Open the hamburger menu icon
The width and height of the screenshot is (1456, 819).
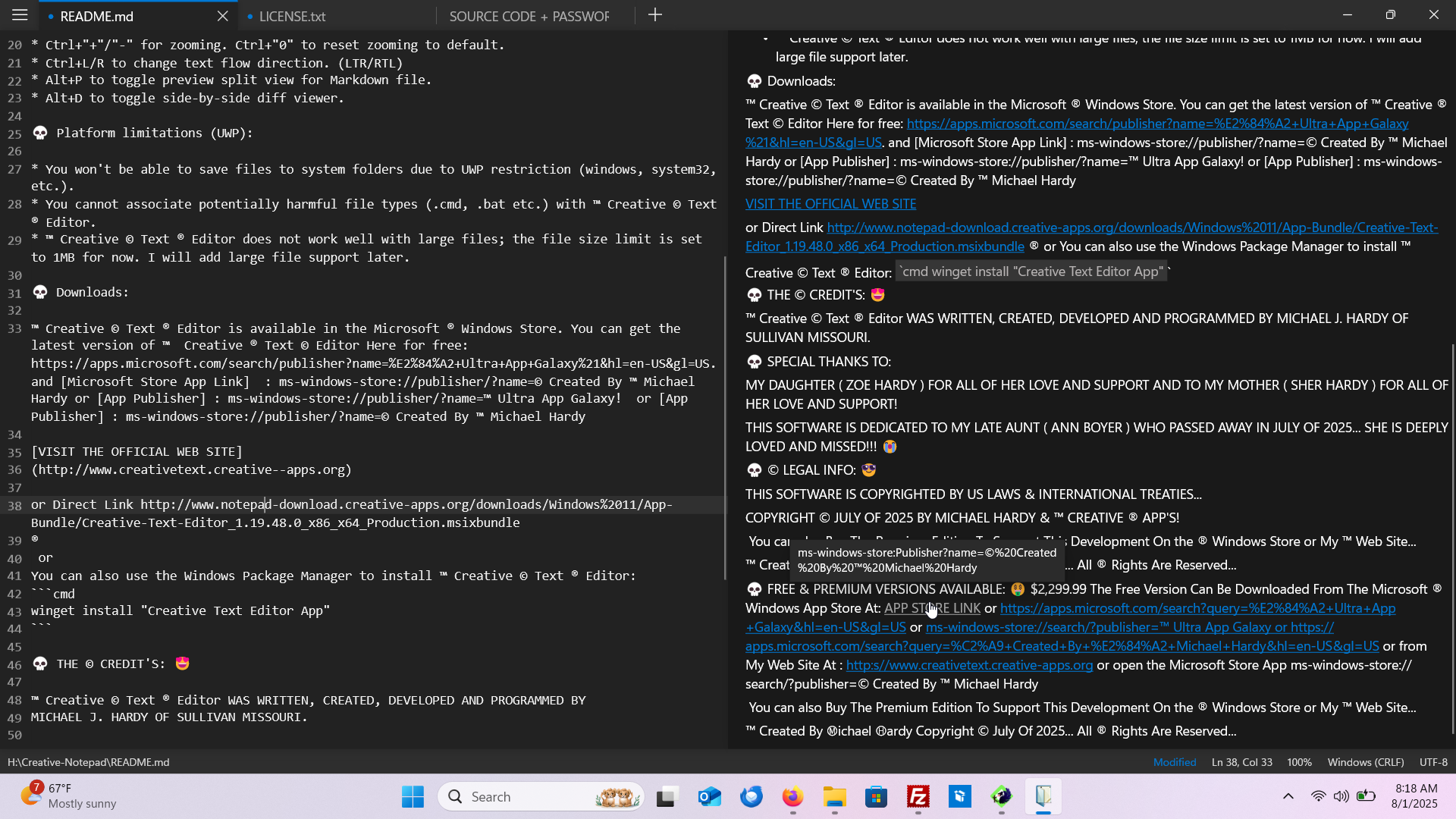[20, 15]
